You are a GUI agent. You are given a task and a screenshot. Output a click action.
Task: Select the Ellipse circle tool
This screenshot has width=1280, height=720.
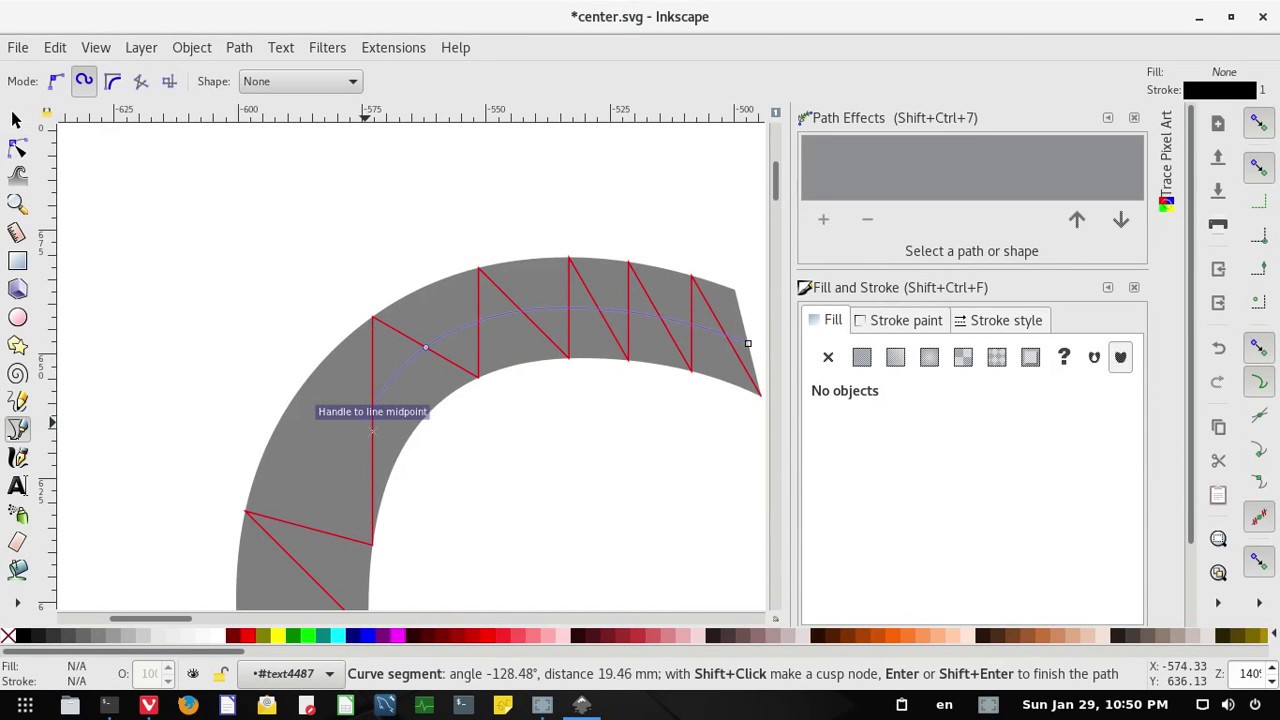pos(17,317)
